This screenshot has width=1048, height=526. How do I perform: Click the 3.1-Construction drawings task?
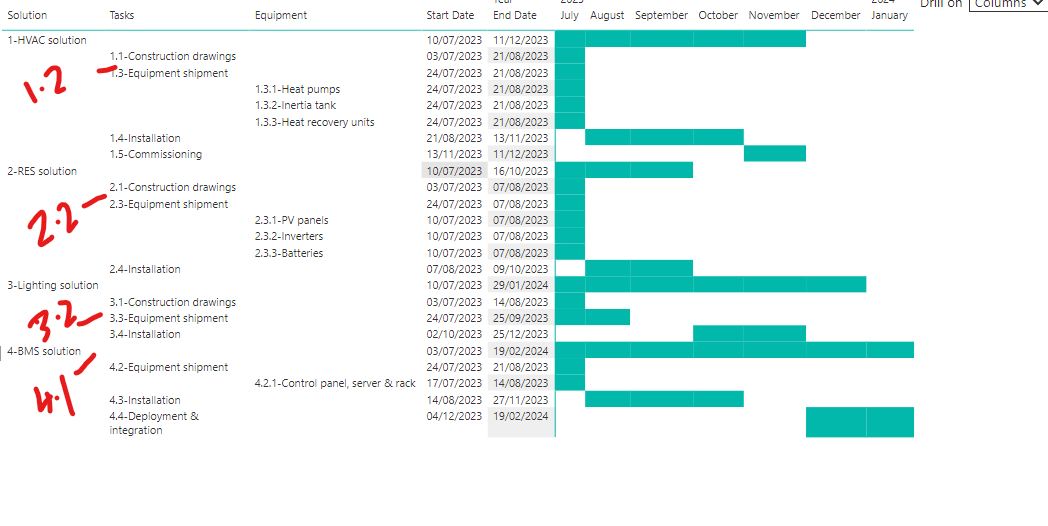pos(172,302)
